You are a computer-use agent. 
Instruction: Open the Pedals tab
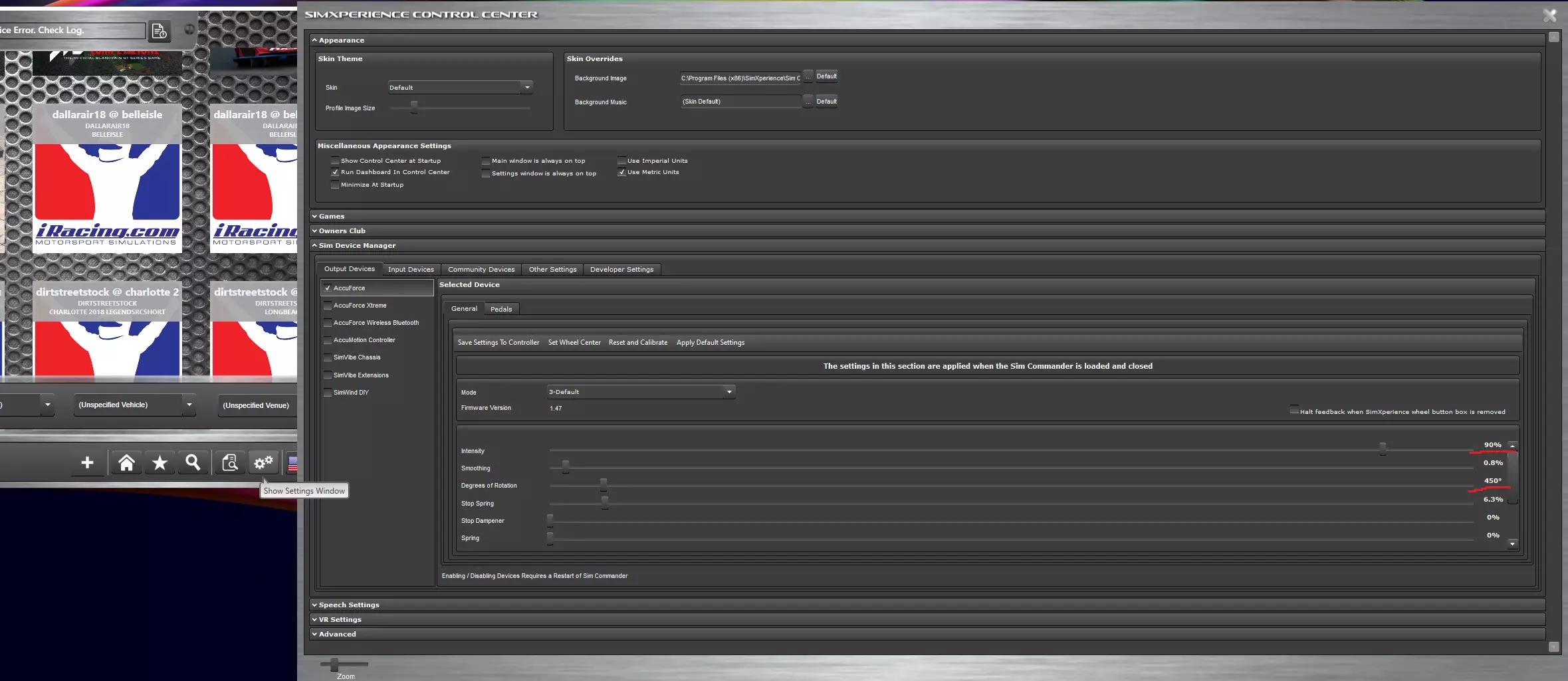click(501, 309)
